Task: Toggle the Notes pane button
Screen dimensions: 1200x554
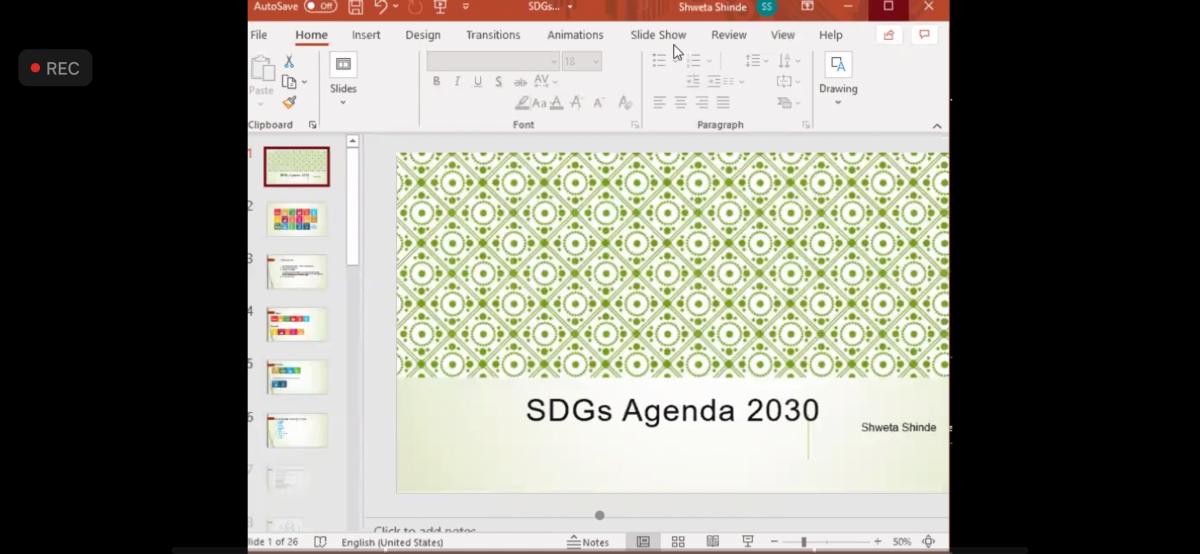Action: pos(588,542)
